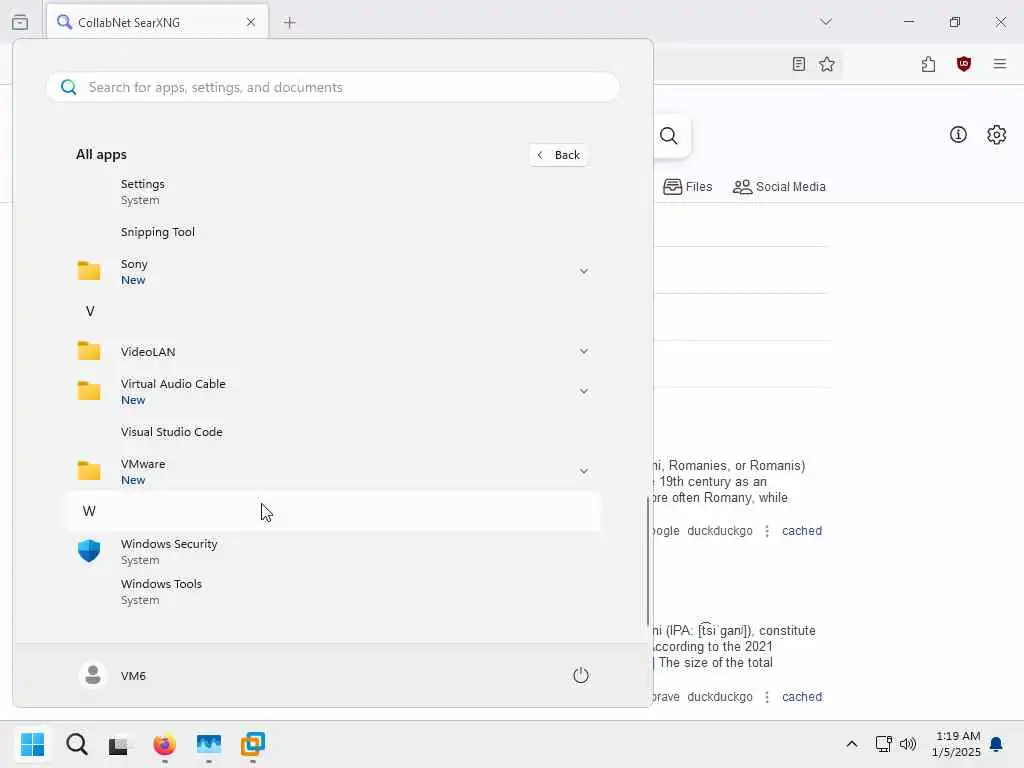The height and width of the screenshot is (768, 1024).
Task: Toggle Reader View in address bar
Action: point(799,64)
